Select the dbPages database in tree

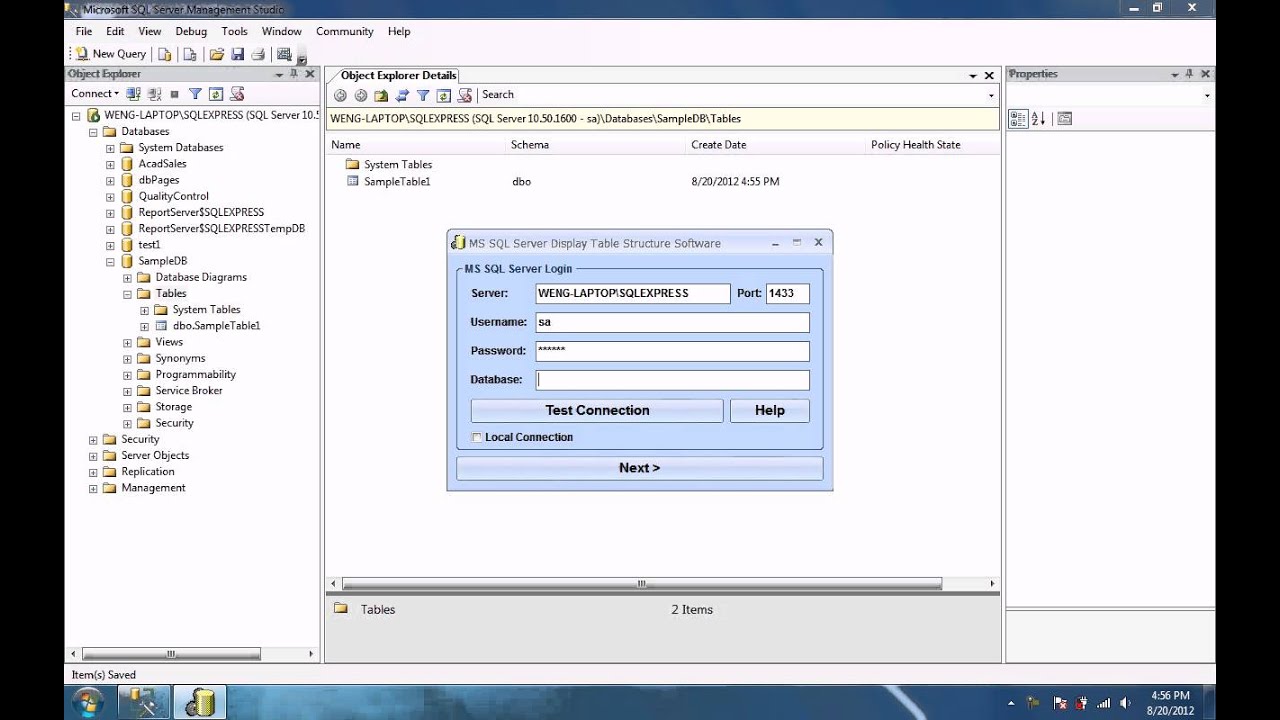158,181
